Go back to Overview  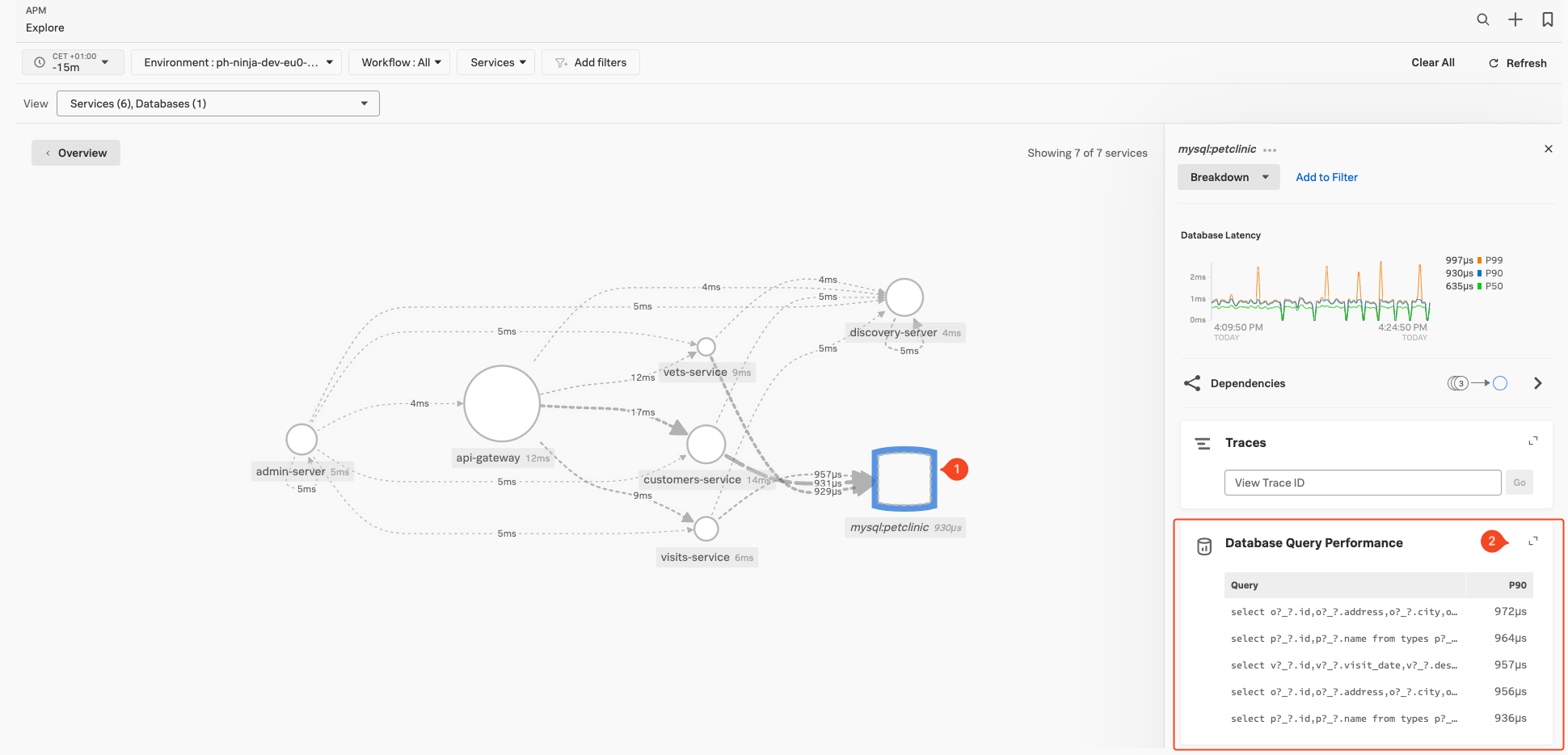(76, 153)
